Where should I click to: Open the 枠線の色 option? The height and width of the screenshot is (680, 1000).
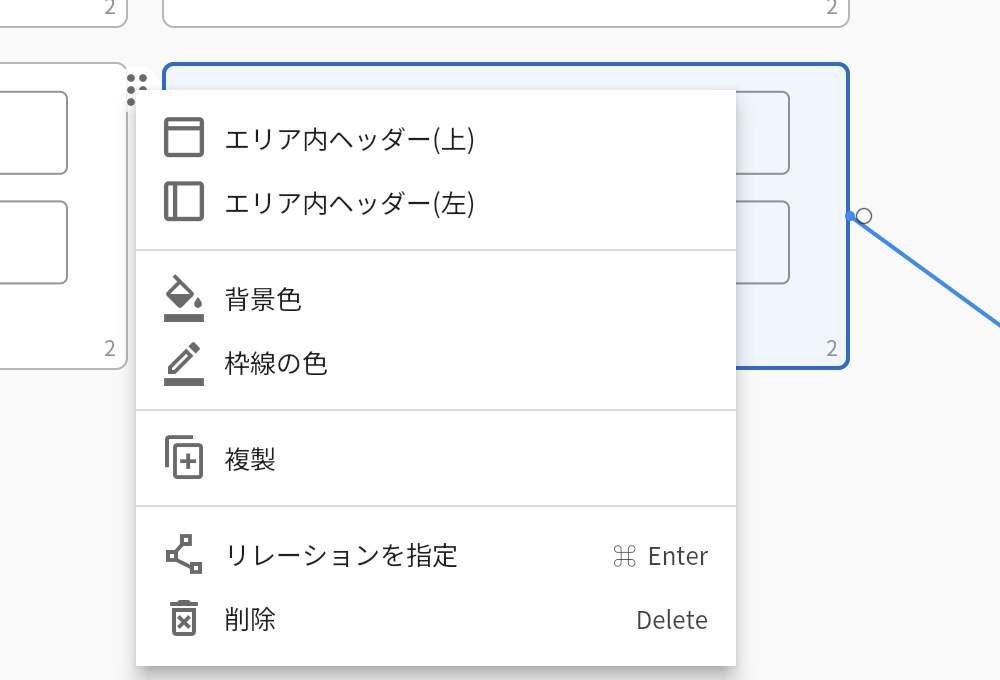436,363
